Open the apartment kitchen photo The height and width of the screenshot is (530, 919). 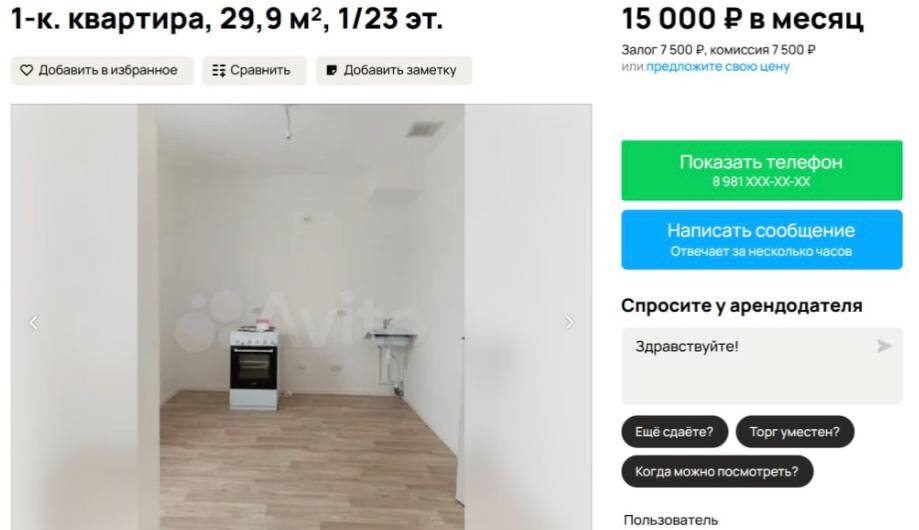pos(301,317)
